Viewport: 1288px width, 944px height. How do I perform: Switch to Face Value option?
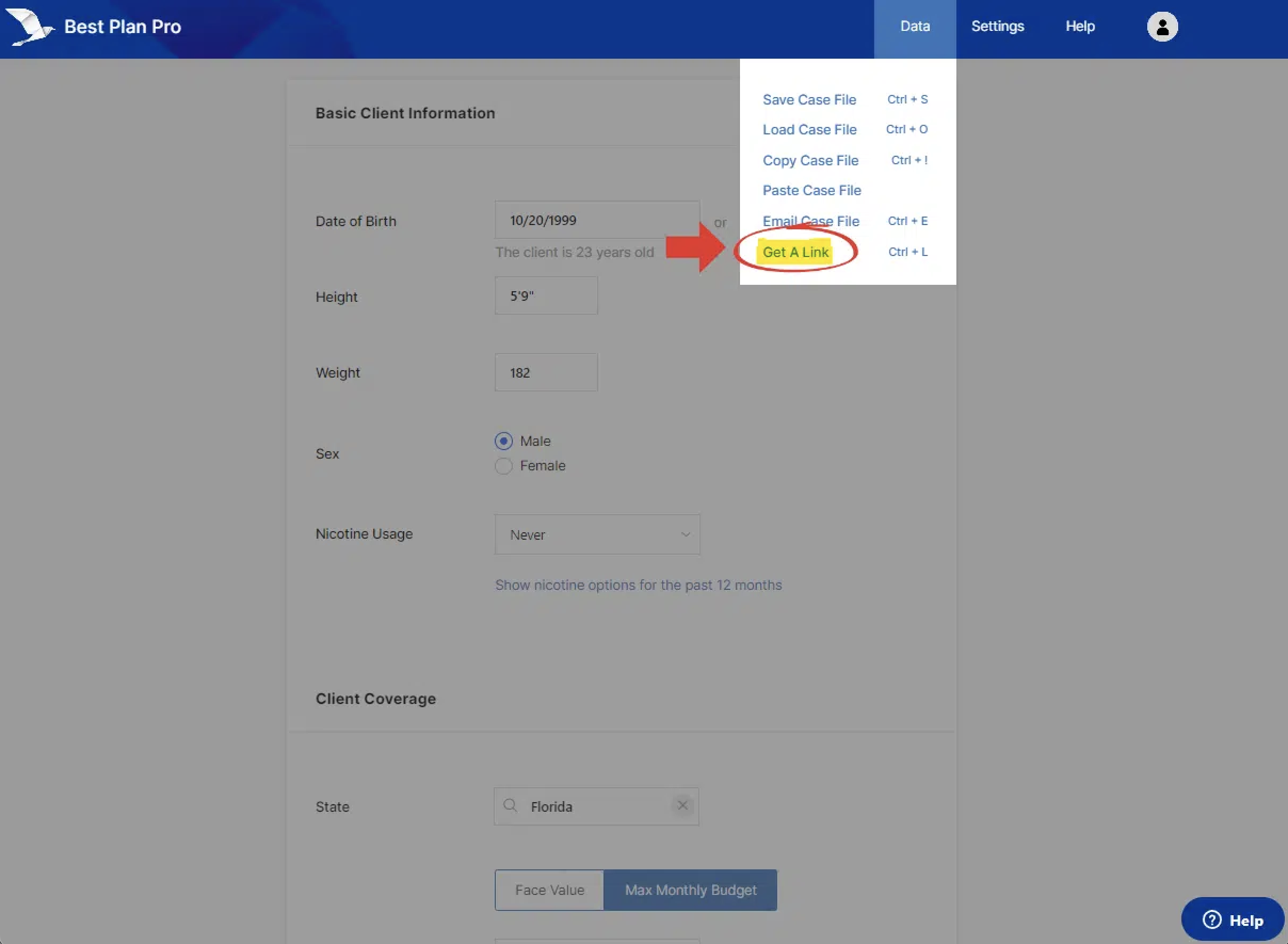pos(549,890)
